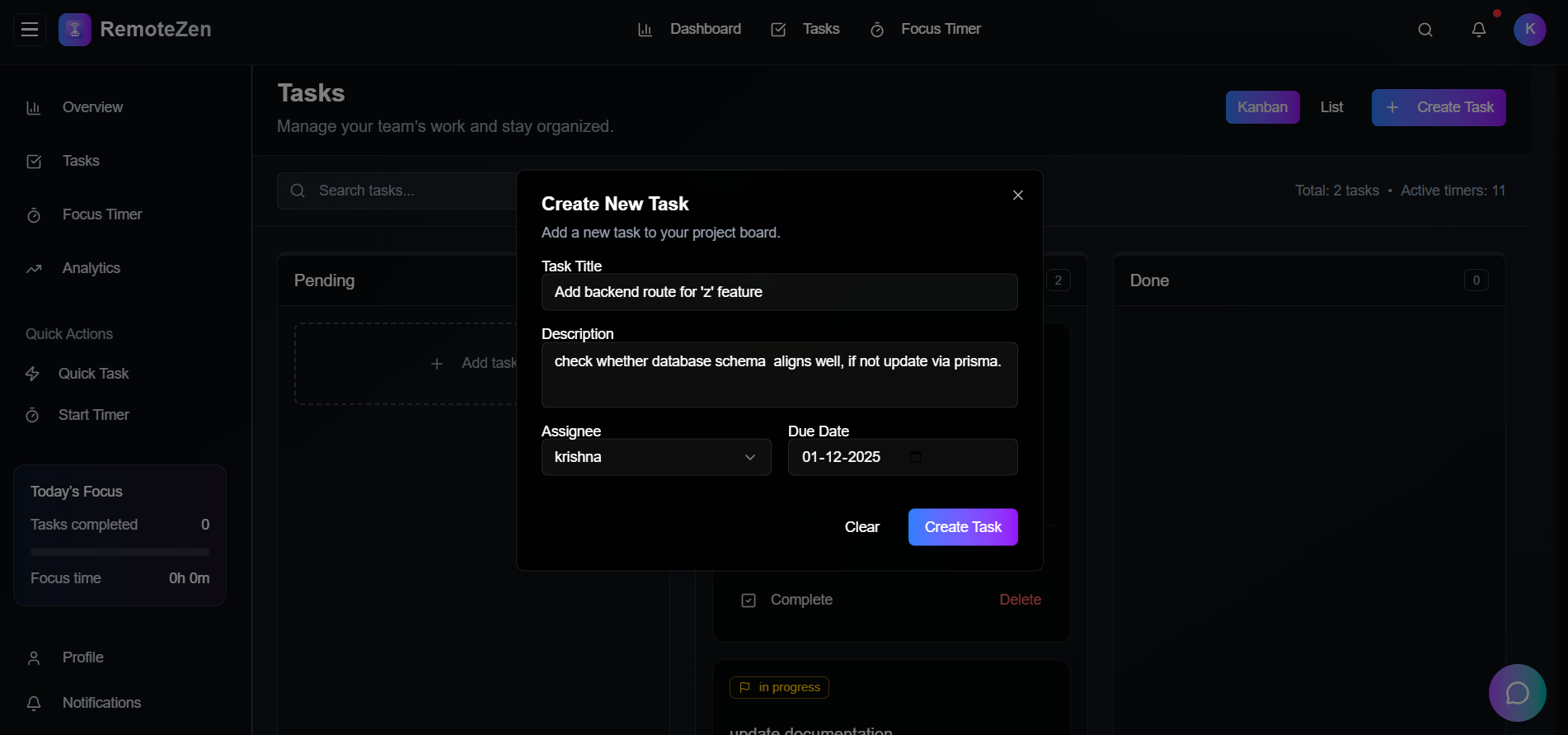The width and height of the screenshot is (1568, 735).
Task: Click the Start Timer stopwatch icon
Action: coord(32,415)
